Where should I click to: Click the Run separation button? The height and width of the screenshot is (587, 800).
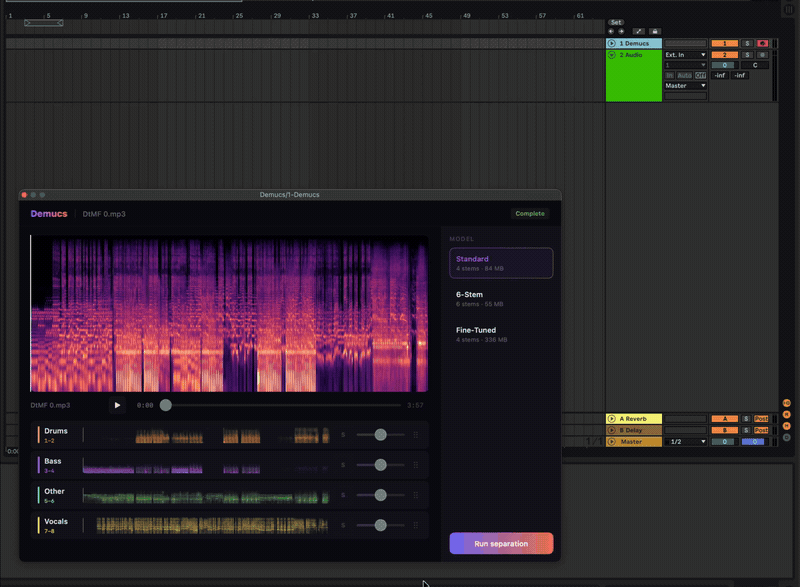501,544
